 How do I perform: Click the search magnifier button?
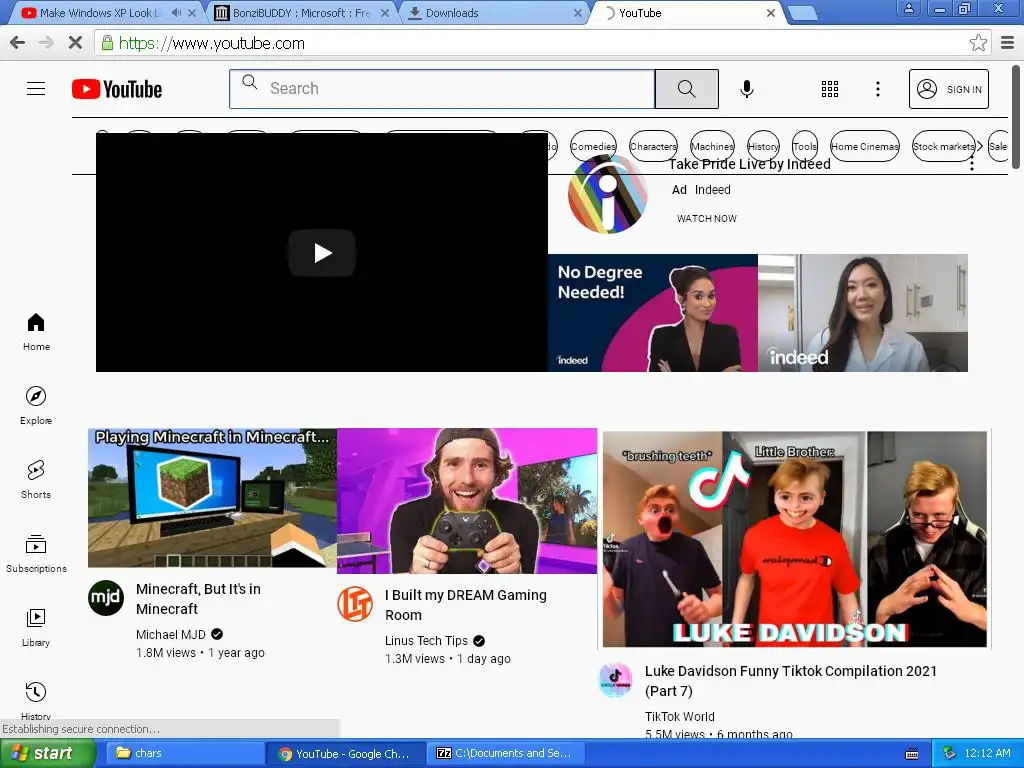tap(686, 89)
